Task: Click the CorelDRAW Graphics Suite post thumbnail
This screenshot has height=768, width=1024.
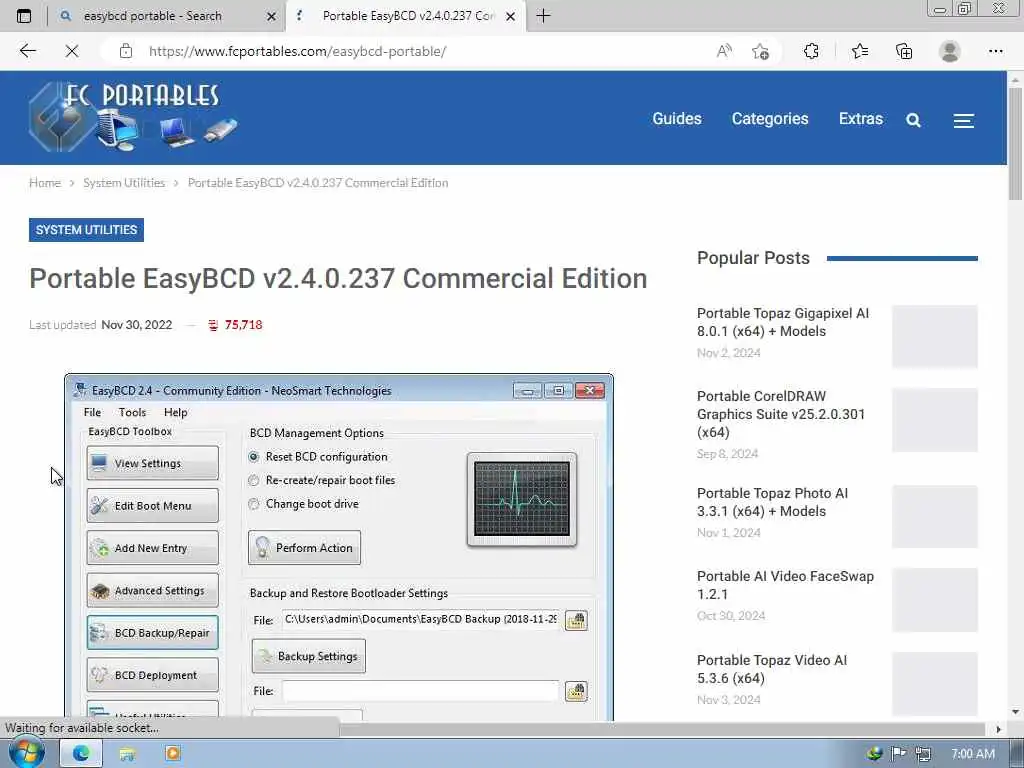Action: 935,420
